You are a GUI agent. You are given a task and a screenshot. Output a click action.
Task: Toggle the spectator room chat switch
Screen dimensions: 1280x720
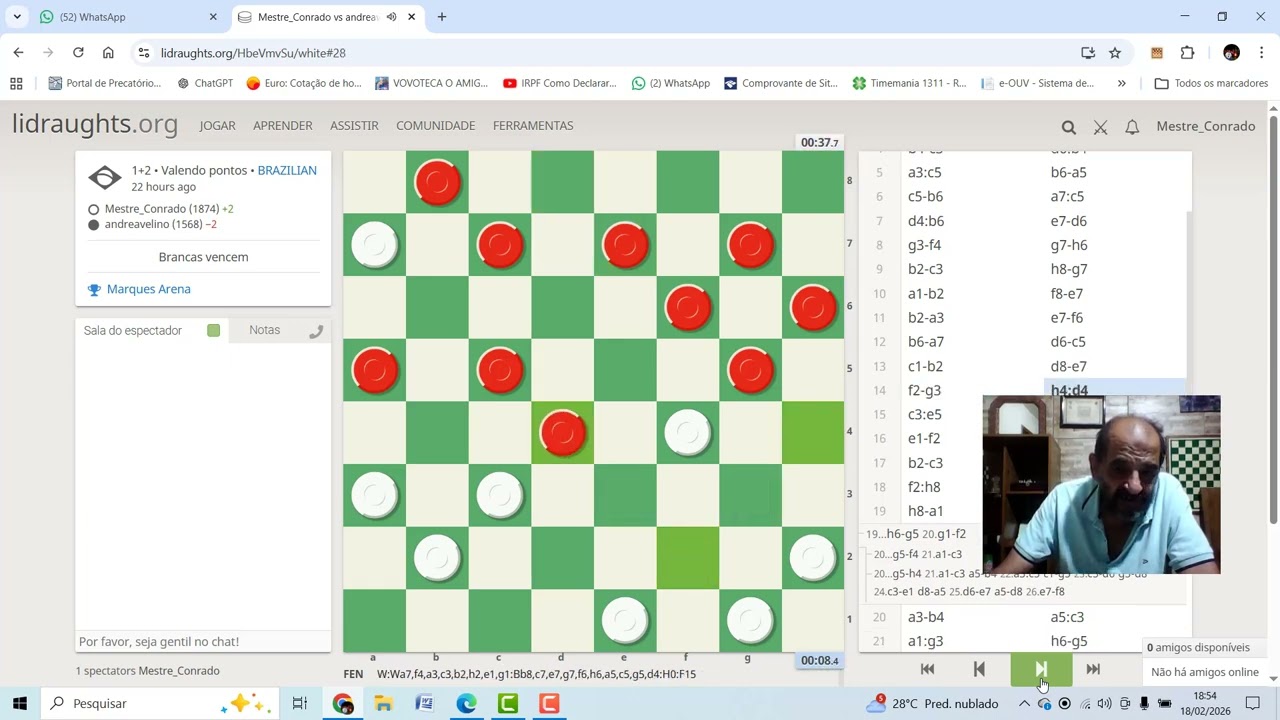(x=213, y=330)
